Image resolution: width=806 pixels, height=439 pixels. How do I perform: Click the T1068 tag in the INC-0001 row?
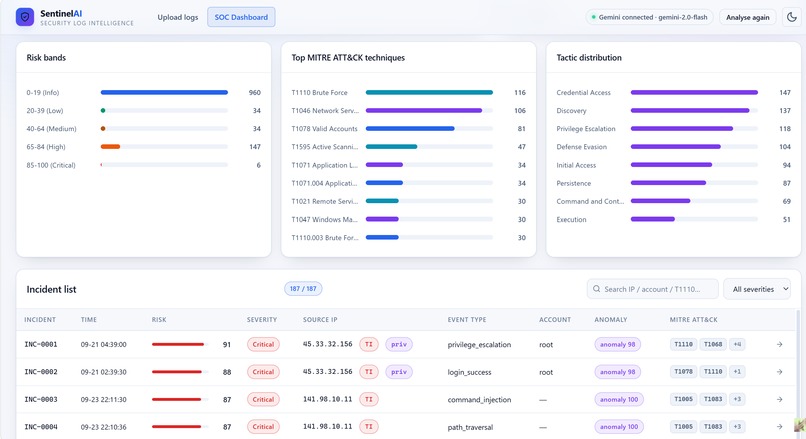(713, 344)
